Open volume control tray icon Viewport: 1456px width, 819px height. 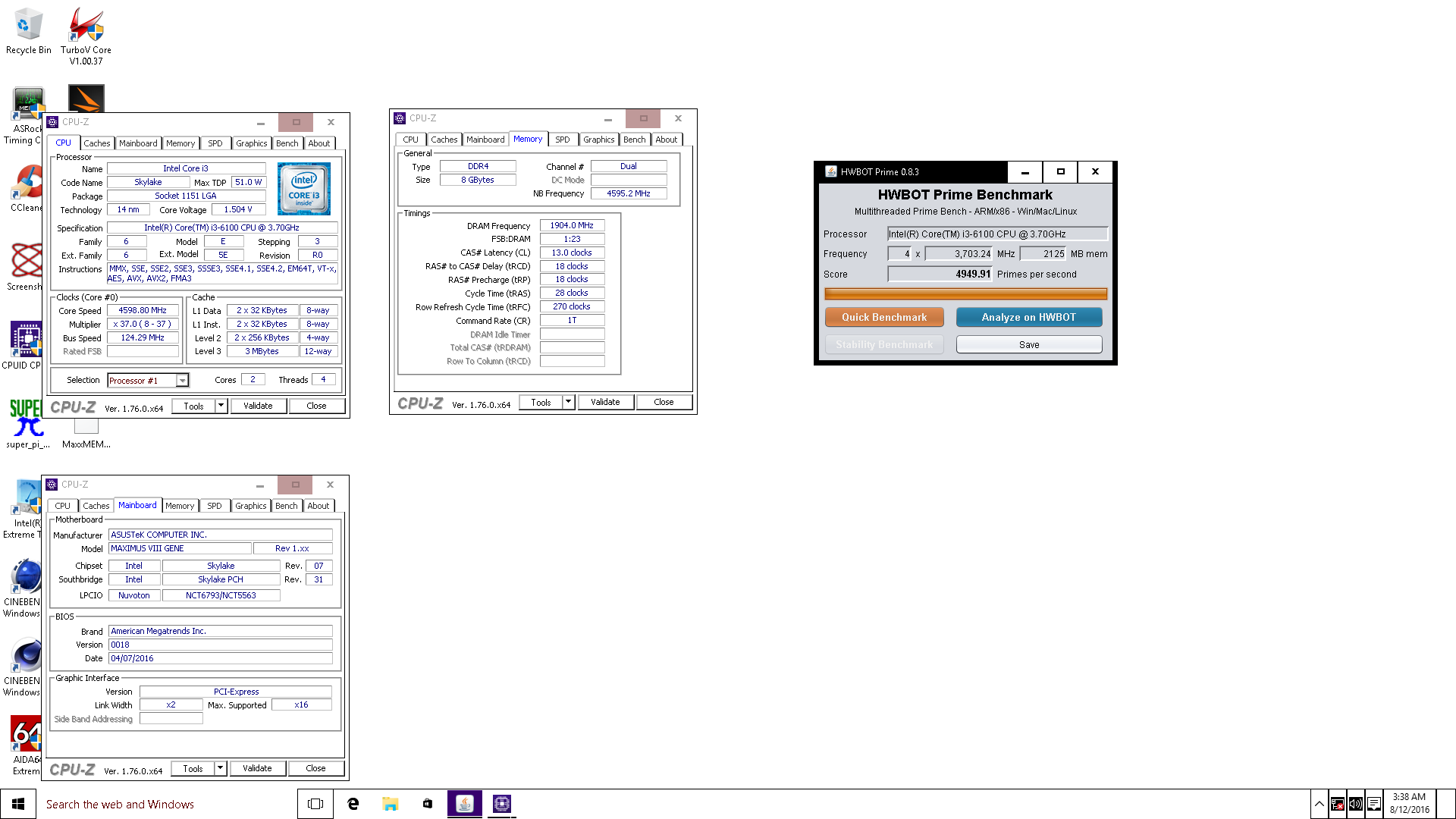[1356, 804]
